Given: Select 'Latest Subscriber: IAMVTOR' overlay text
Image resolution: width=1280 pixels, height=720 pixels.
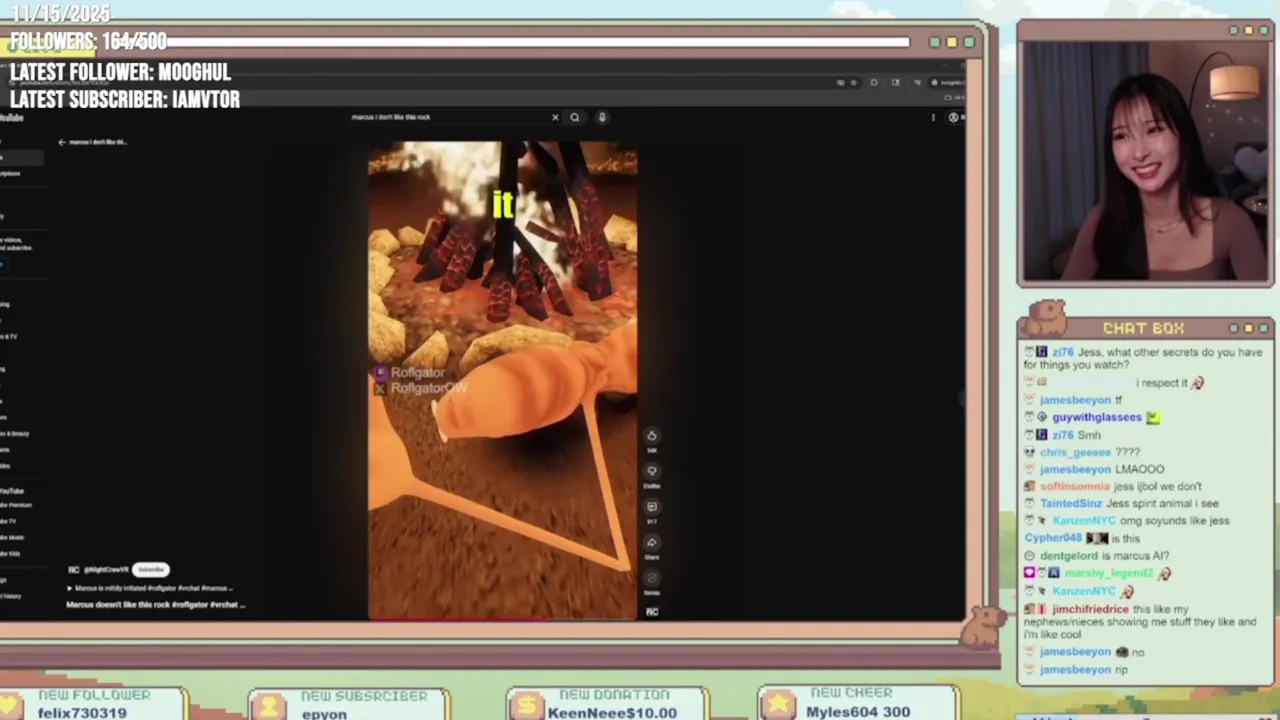Looking at the screenshot, I should coord(125,99).
